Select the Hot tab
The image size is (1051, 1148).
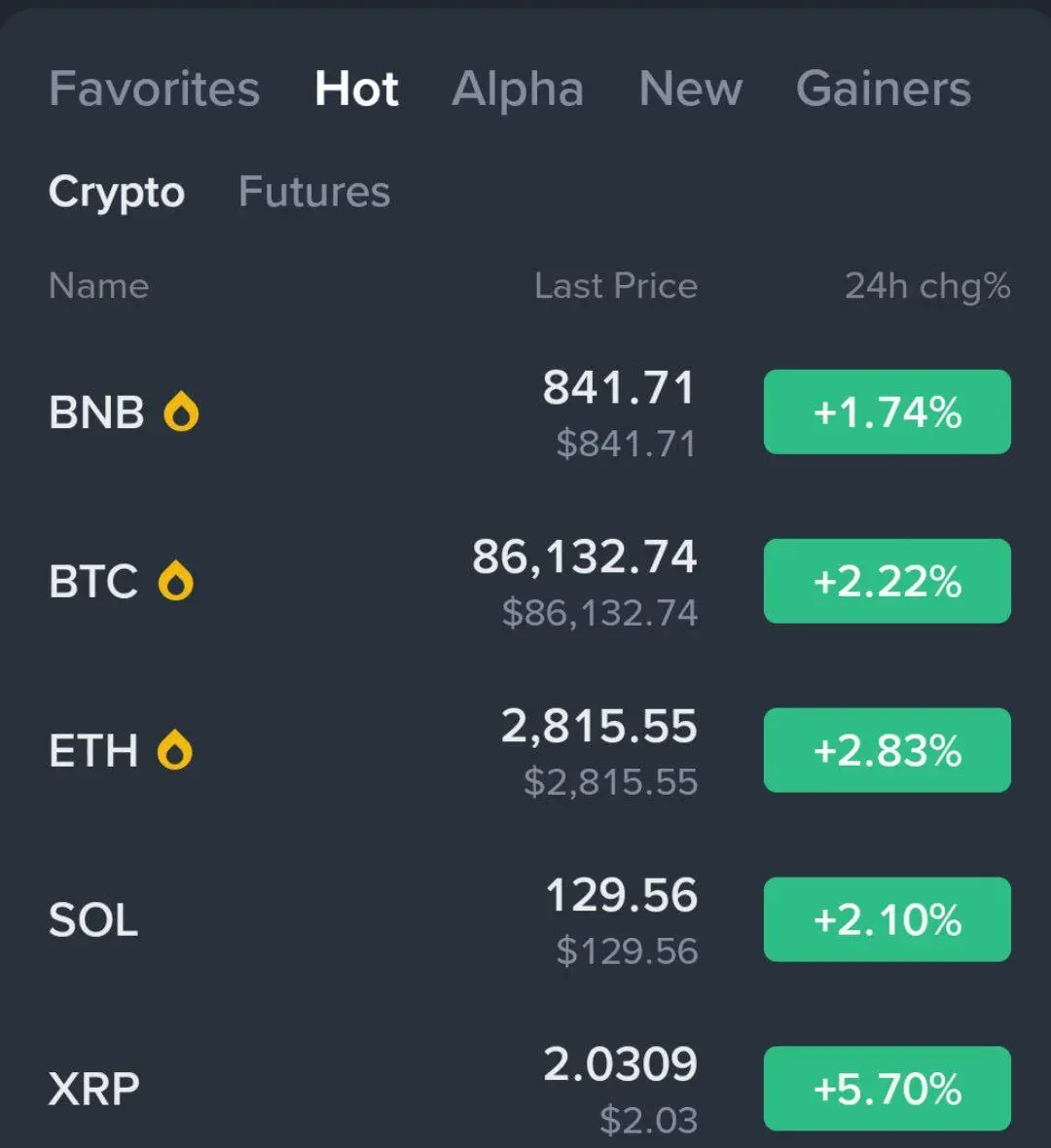pos(357,89)
